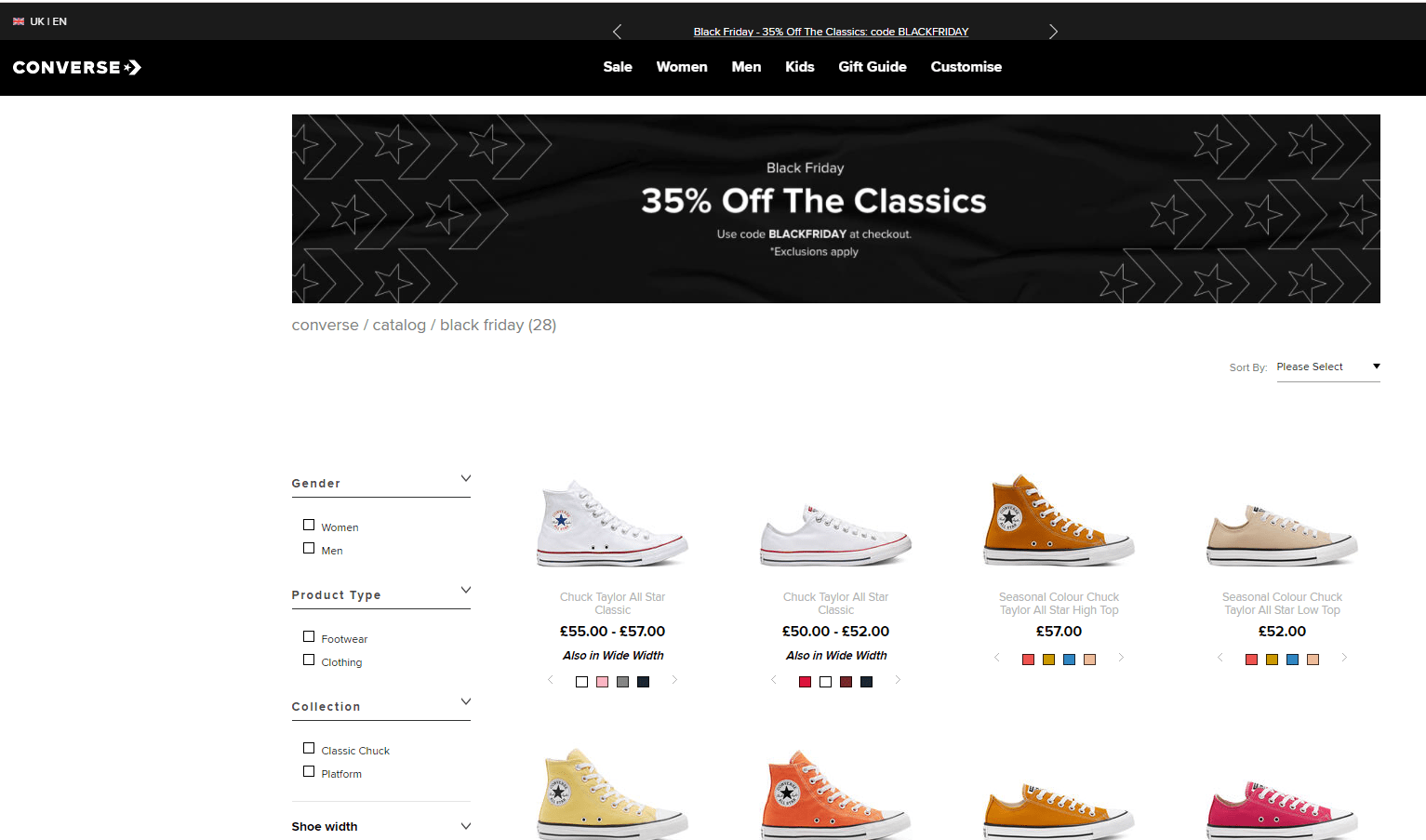Click 'Also in Wide Width' under £50.00 - £52.00

(836, 656)
